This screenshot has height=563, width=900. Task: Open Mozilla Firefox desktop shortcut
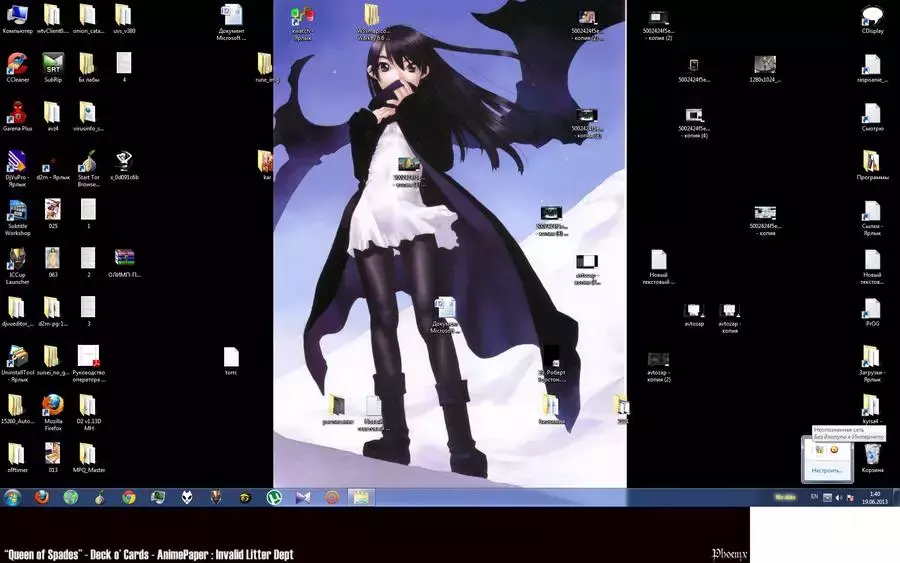(x=53, y=412)
